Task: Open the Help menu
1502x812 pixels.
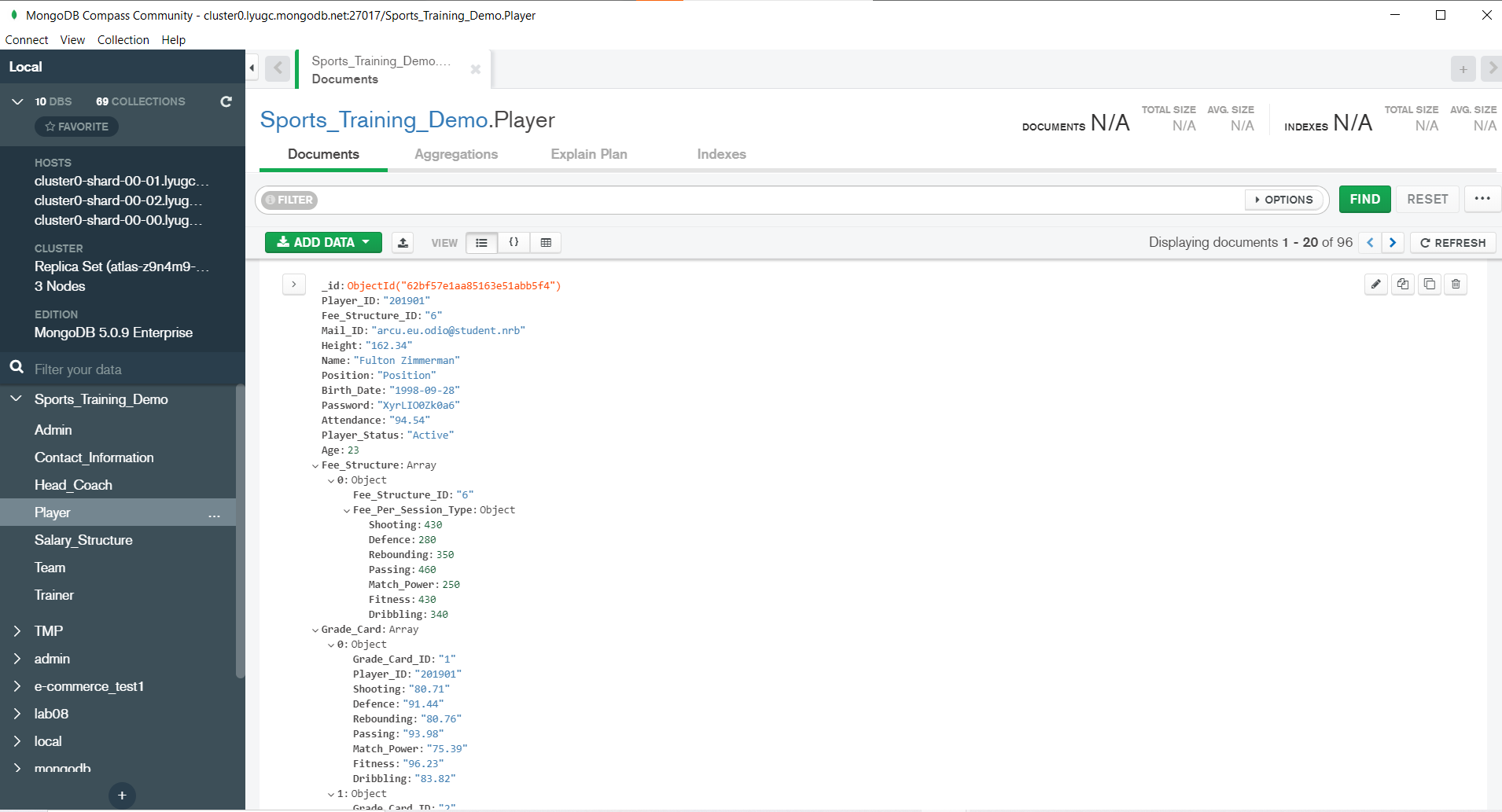Action: [174, 40]
